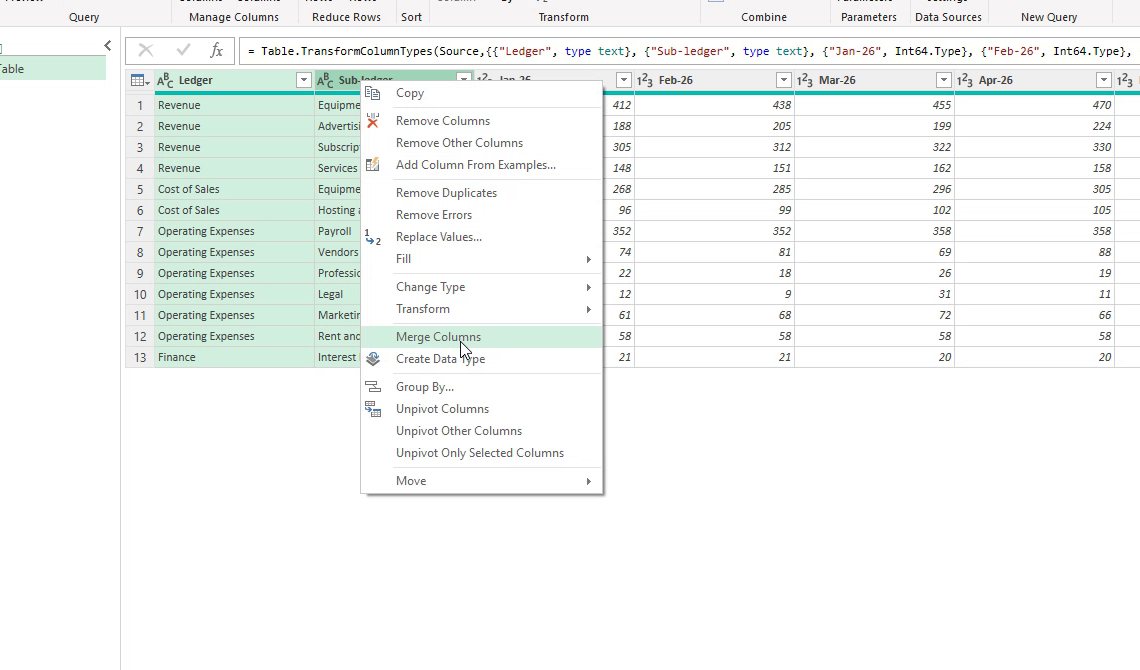This screenshot has width=1140, height=670.
Task: Click the Finance cell in row 13
Action: pos(234,358)
